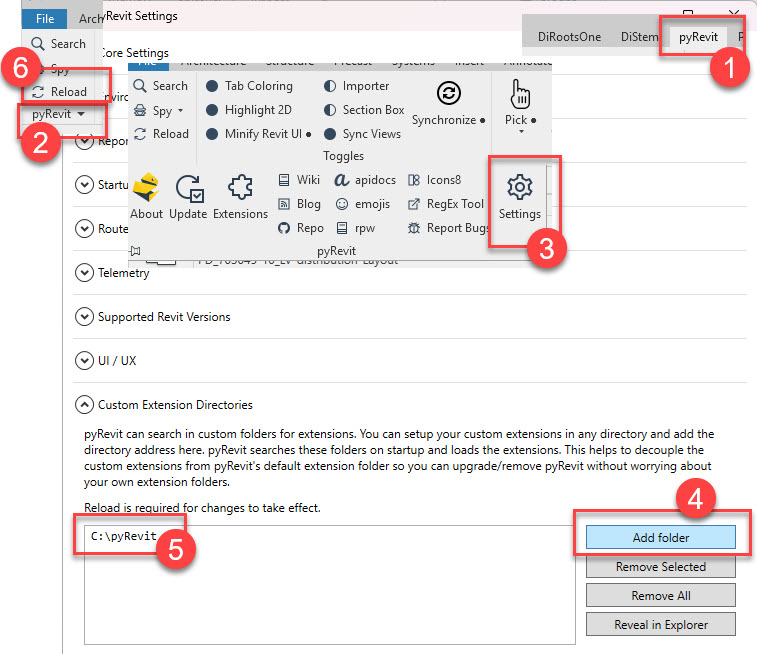Image resolution: width=757 pixels, height=654 pixels.
Task: Open apidocs
Action: pos(365,180)
